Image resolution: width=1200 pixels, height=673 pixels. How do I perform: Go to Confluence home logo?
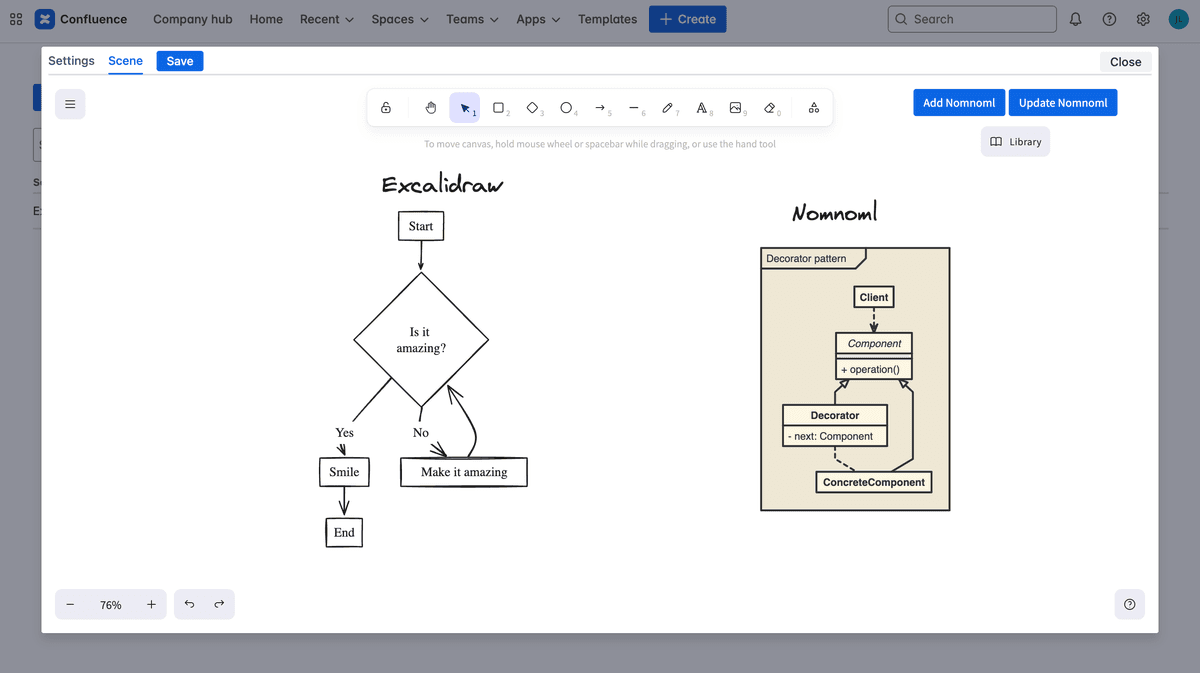point(81,19)
